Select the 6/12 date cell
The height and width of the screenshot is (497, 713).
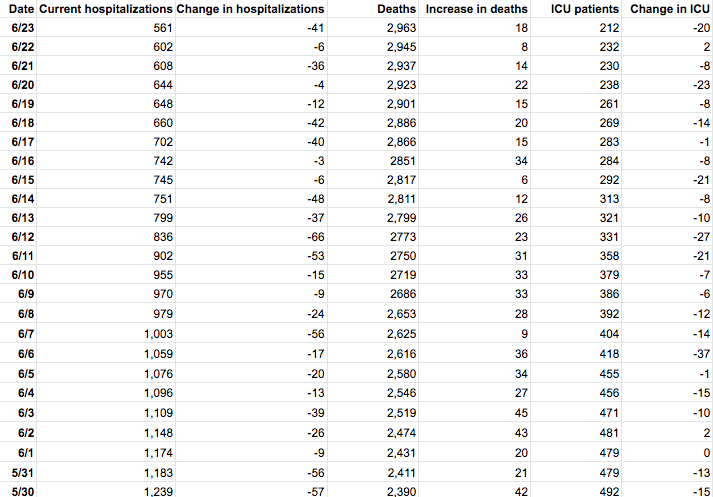22,237
